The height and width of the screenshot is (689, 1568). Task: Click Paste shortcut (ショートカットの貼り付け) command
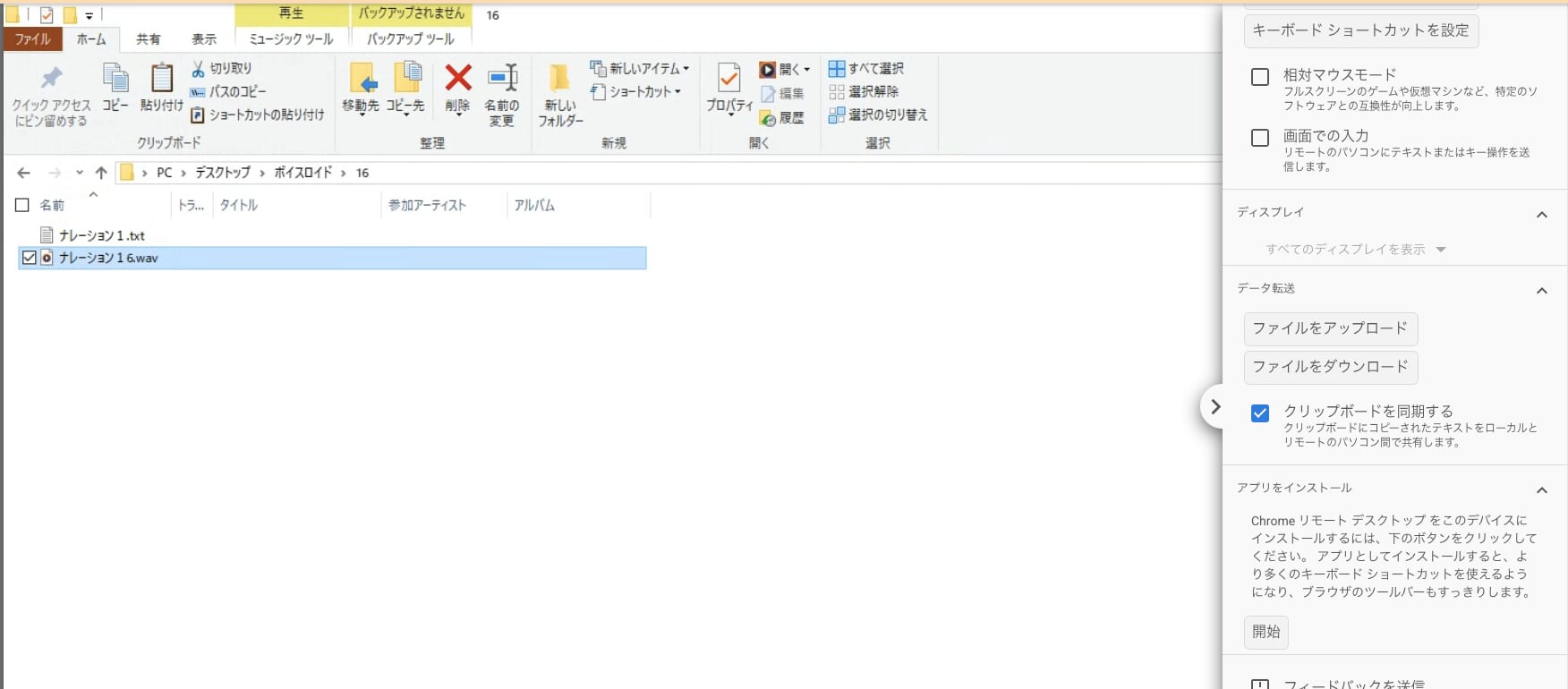[257, 115]
